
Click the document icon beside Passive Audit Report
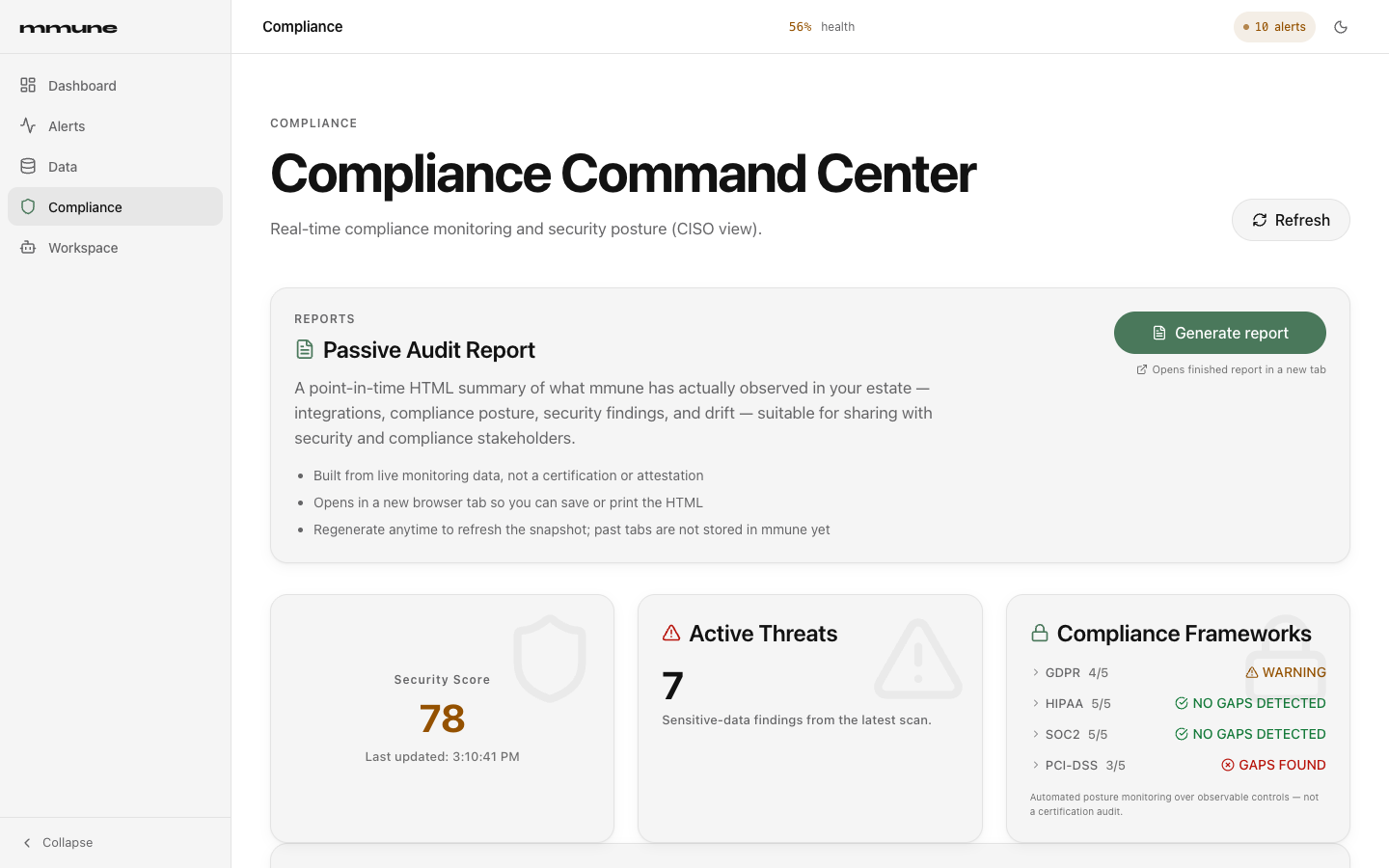305,349
